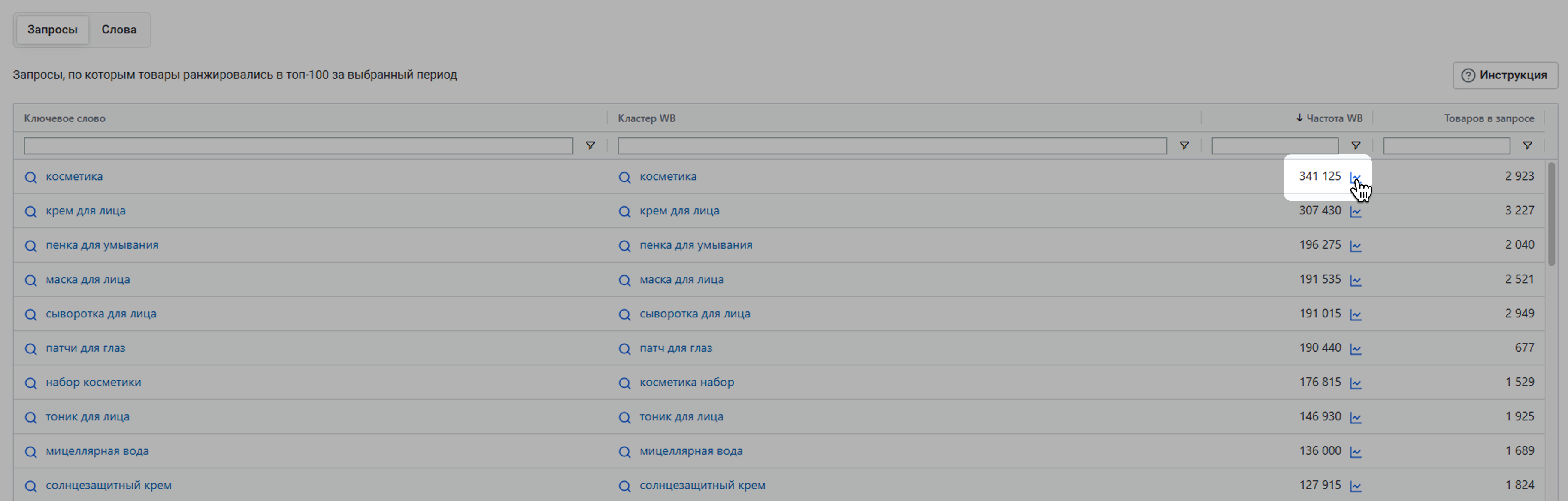Open frequency chart icon for набор косметики
The width and height of the screenshot is (1568, 501).
(x=1356, y=383)
